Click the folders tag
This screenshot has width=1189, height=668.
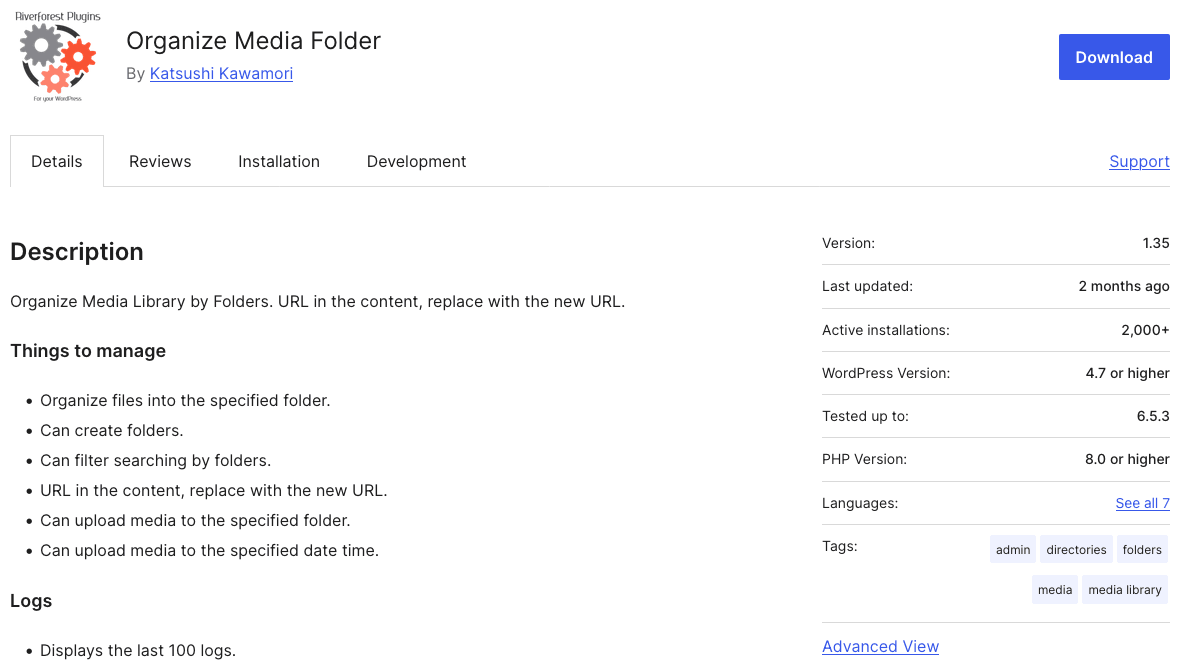point(1142,550)
